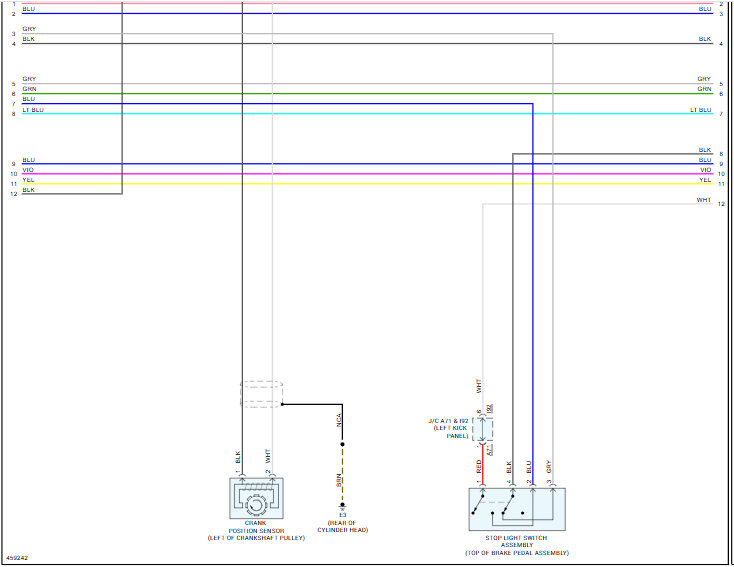Click the WHT label on crank sensor pin 2 wire
Viewport: 734px width, 567px height.
(x=268, y=456)
